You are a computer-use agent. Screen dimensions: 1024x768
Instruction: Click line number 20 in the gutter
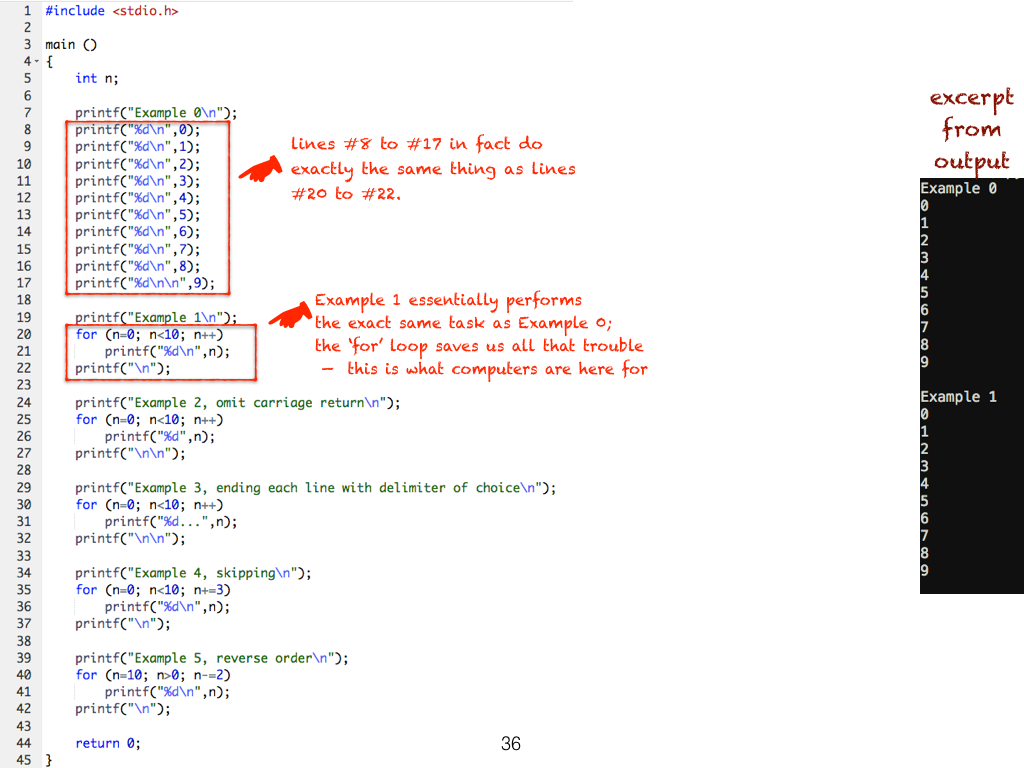23,335
